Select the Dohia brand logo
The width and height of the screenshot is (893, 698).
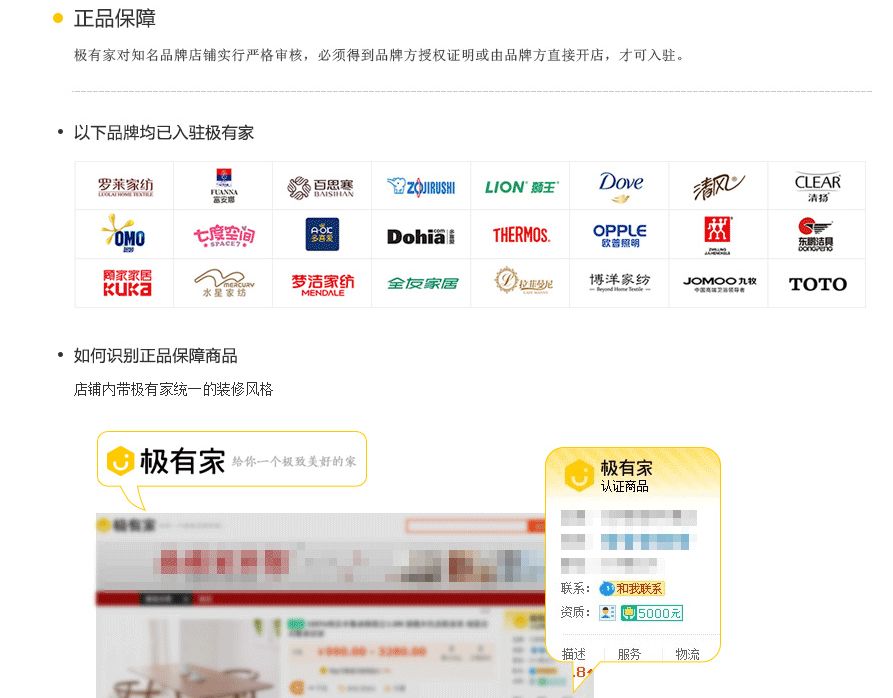[421, 236]
